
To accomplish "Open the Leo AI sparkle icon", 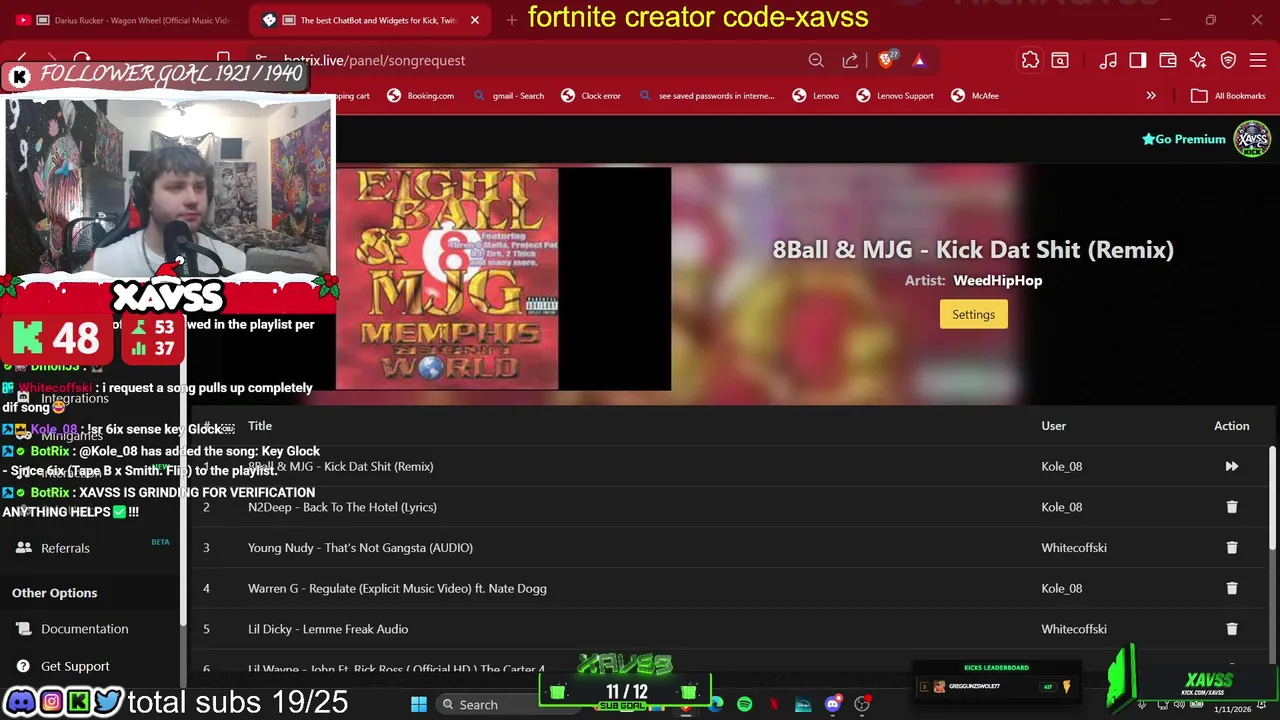I will tap(1198, 60).
